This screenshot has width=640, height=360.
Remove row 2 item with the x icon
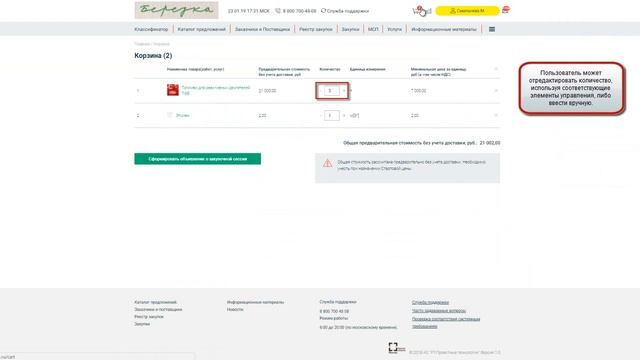pos(496,116)
